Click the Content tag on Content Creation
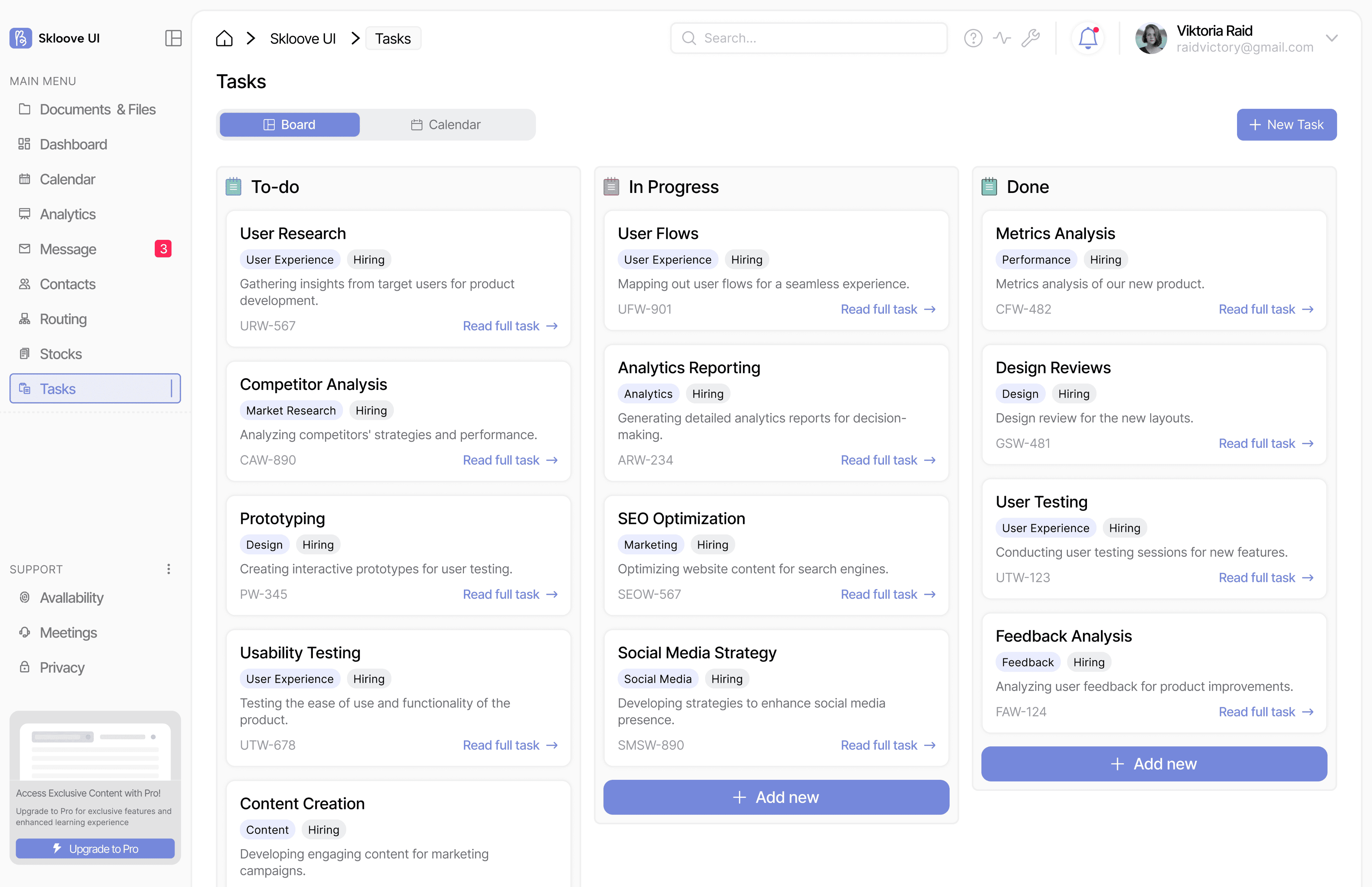The image size is (1372, 887). 267,830
